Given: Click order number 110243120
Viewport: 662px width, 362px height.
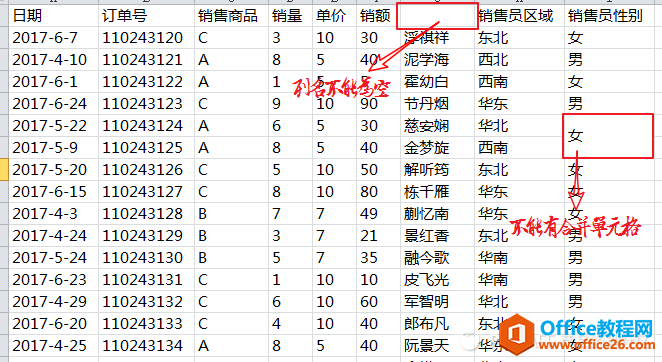Looking at the screenshot, I should pyautogui.click(x=147, y=38).
